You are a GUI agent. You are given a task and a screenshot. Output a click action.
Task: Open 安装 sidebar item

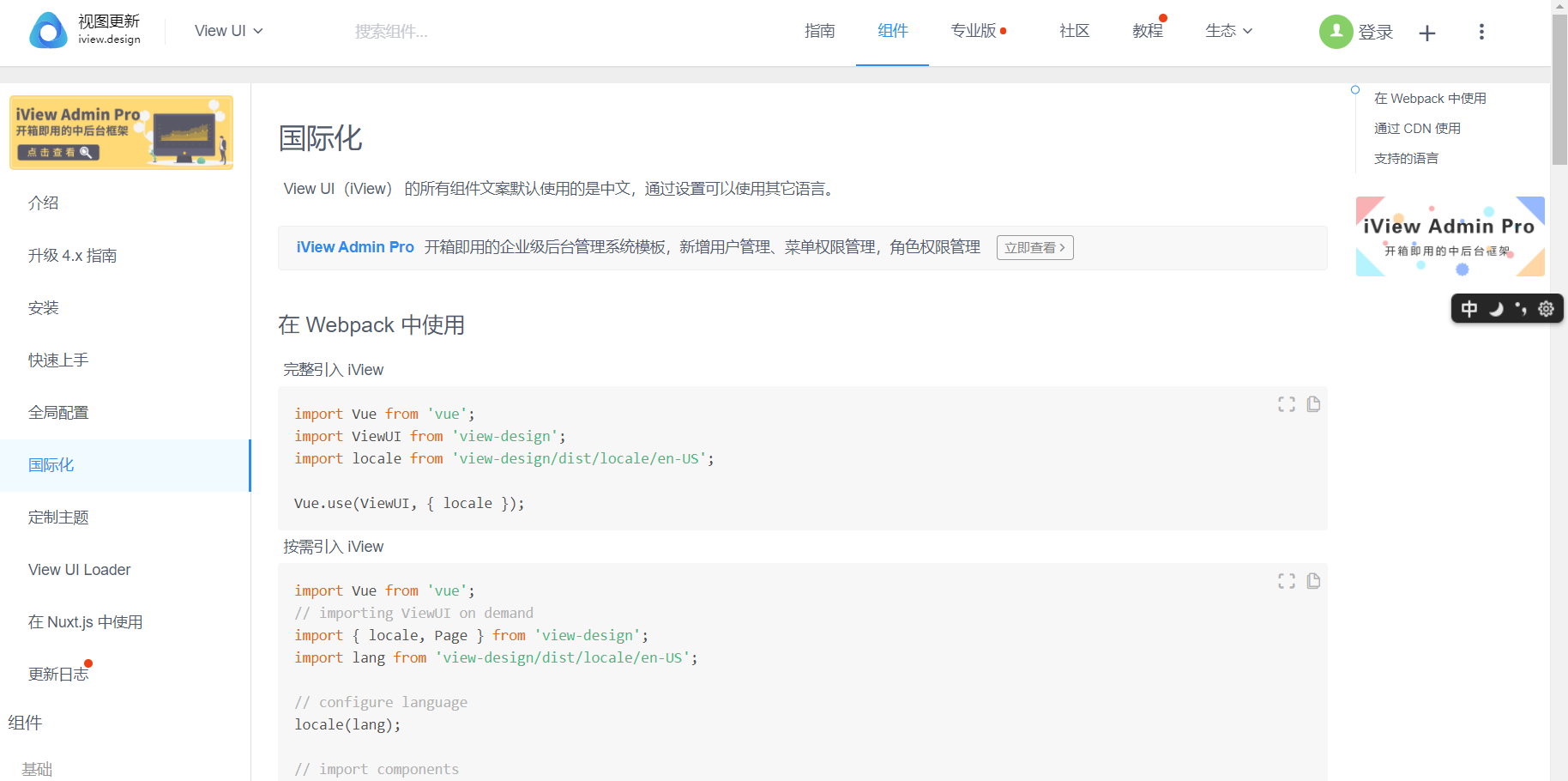tap(125, 307)
